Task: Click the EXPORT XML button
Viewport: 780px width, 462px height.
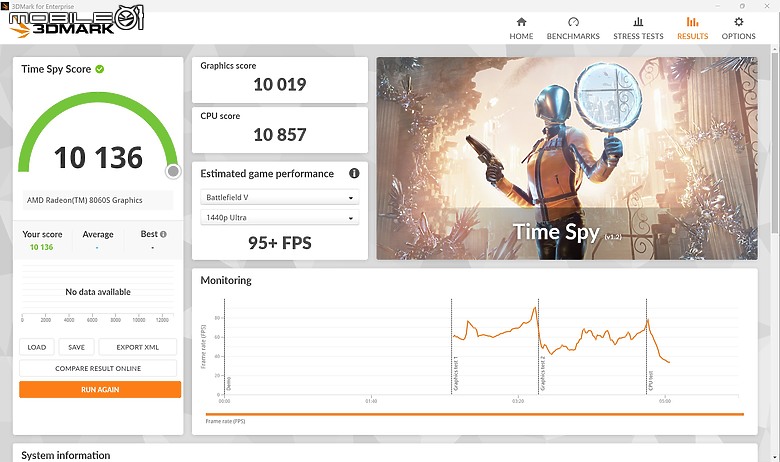Action: click(x=138, y=347)
